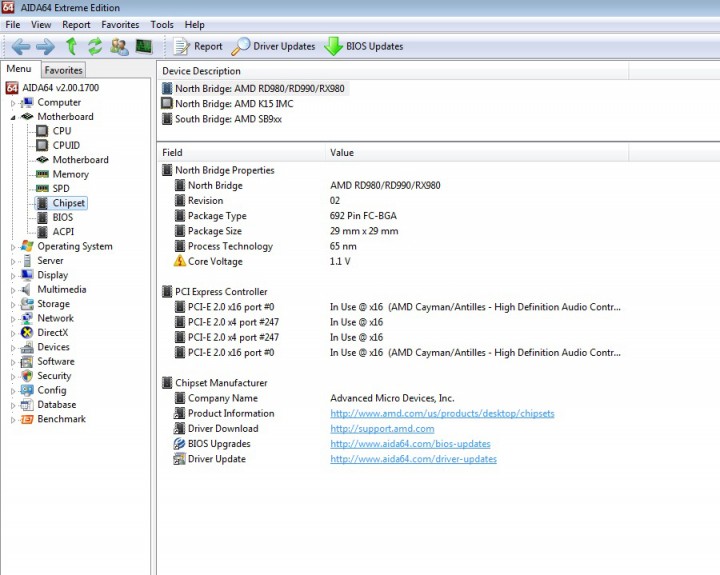Click the Database icon in tree
Image resolution: width=720 pixels, height=575 pixels.
point(27,405)
